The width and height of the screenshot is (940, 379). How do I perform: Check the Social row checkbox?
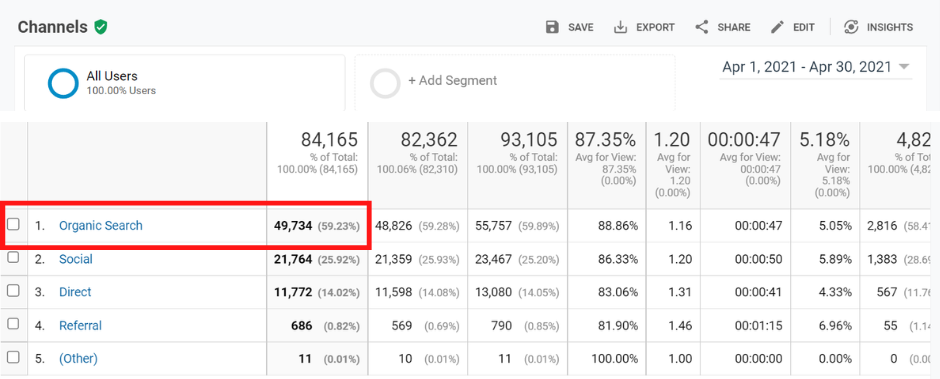click(x=13, y=257)
